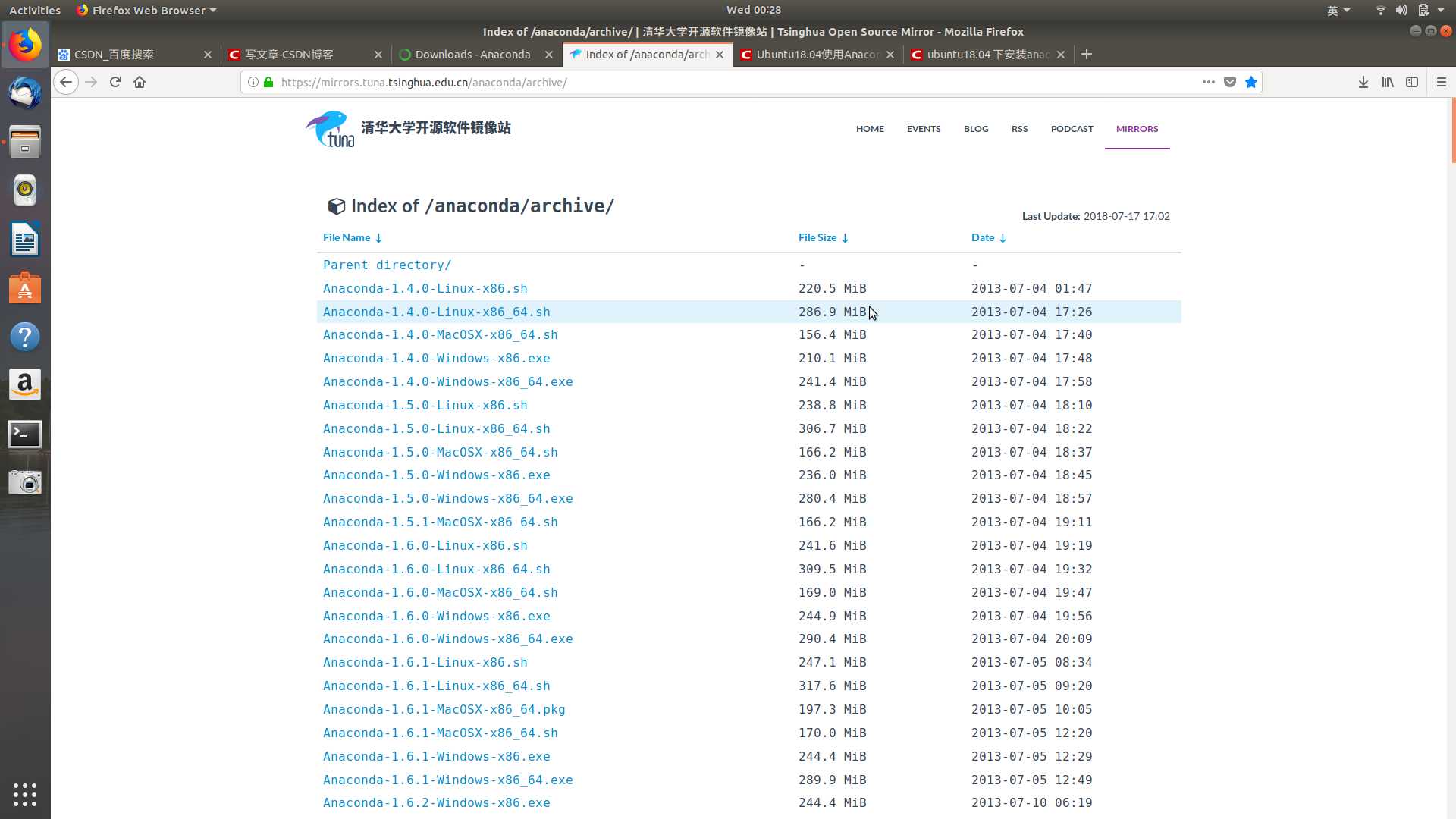
Task: Open LibreOffice Writer from the dock
Action: point(25,240)
